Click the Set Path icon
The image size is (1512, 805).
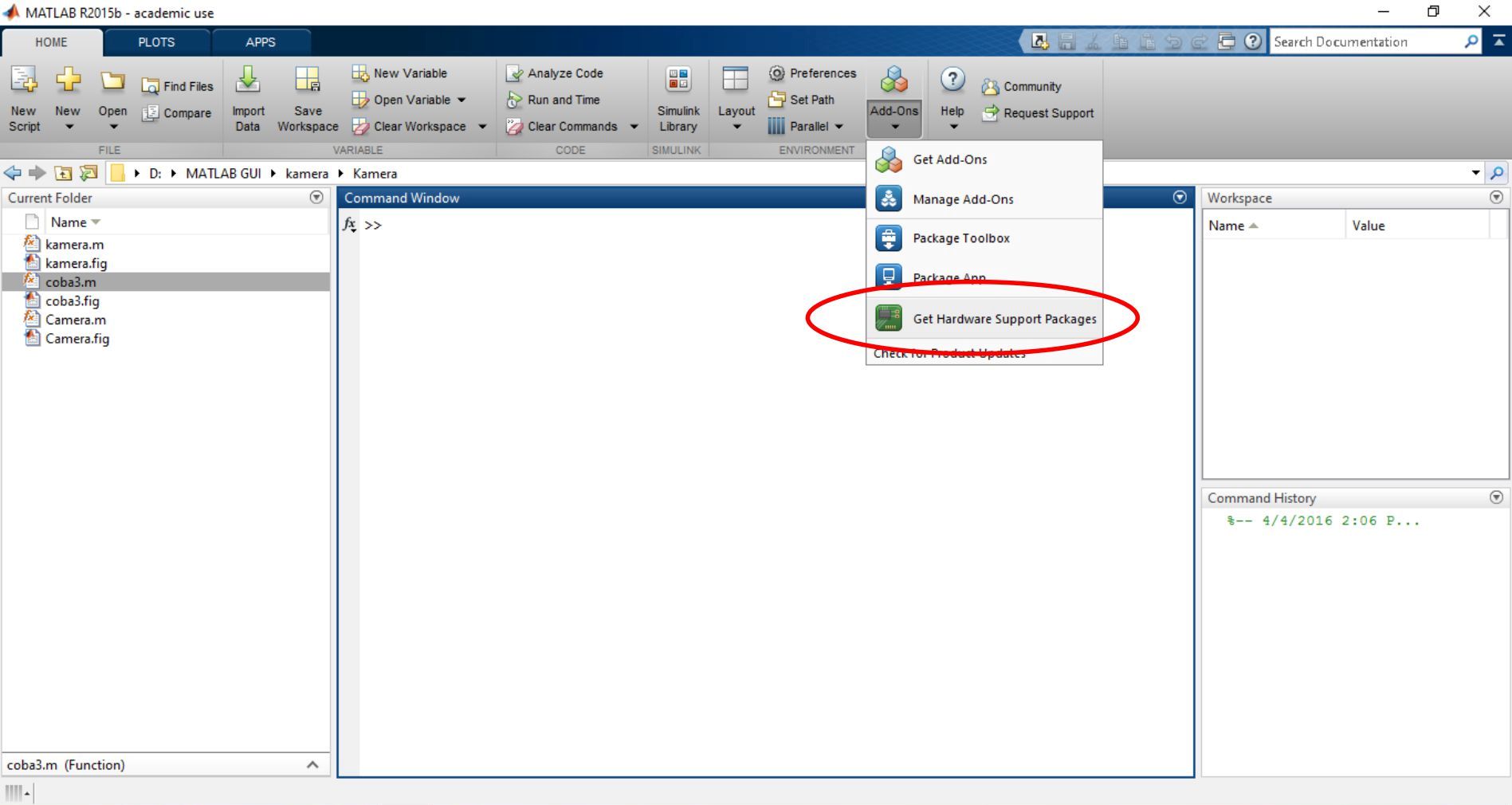pos(776,100)
